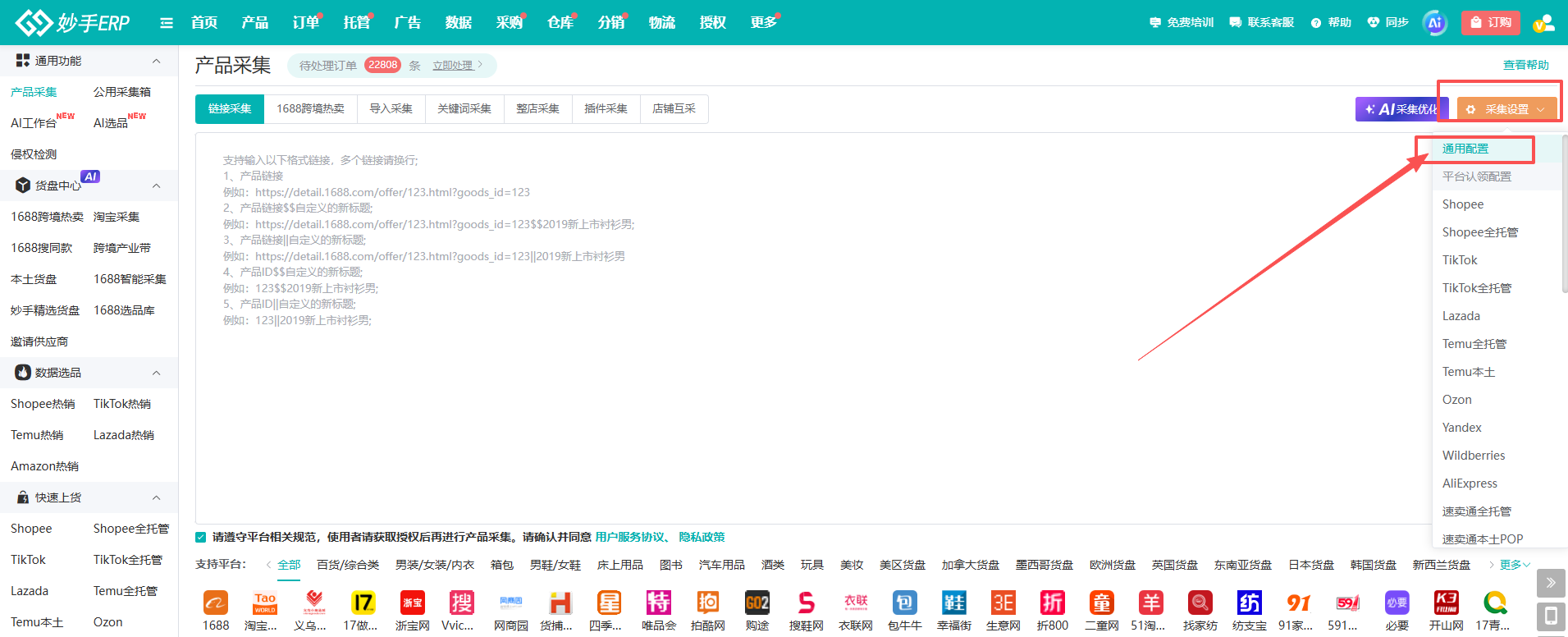Click the 四季 platform icon
1568x637 pixels.
609,603
